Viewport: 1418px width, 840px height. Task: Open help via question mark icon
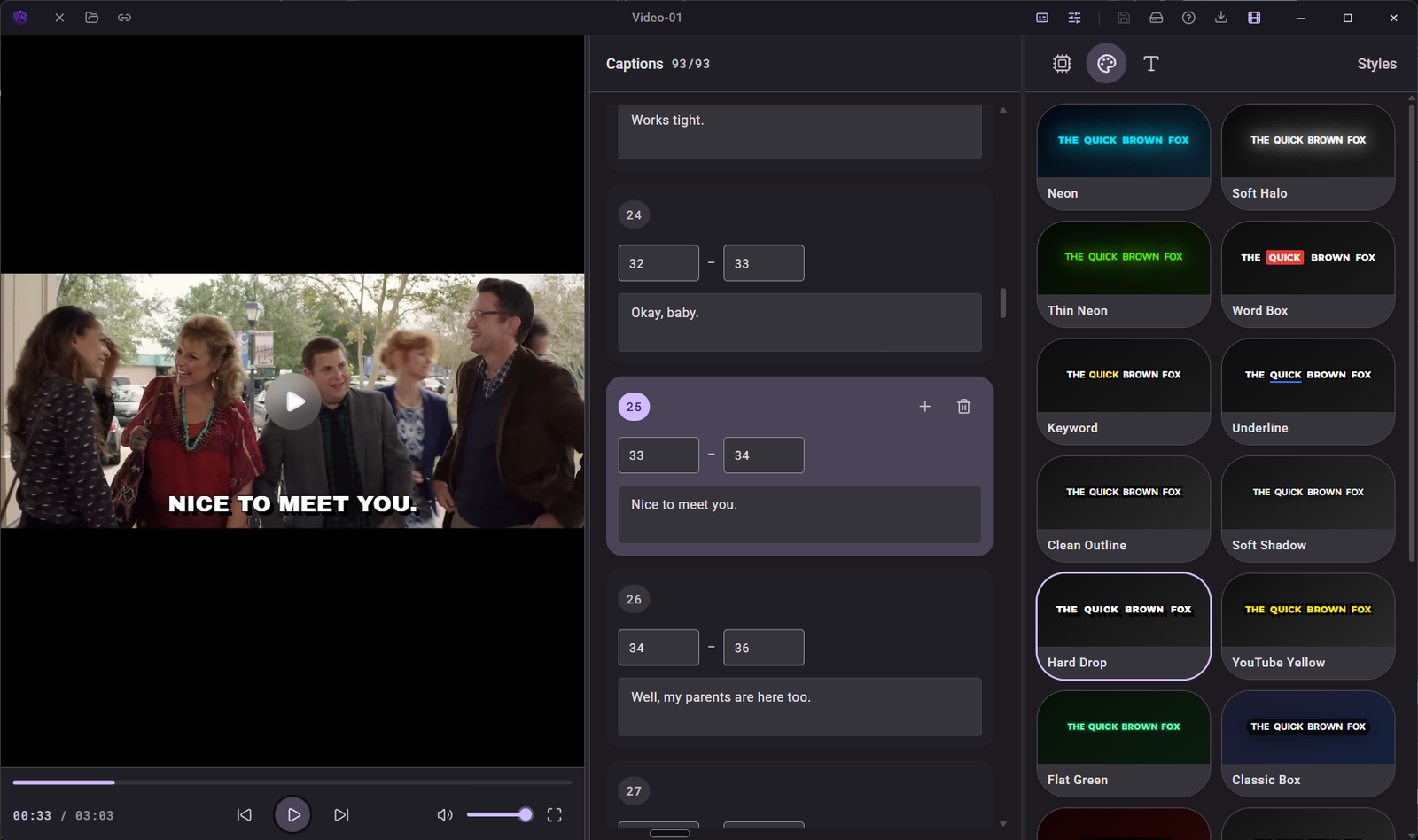coord(1188,18)
